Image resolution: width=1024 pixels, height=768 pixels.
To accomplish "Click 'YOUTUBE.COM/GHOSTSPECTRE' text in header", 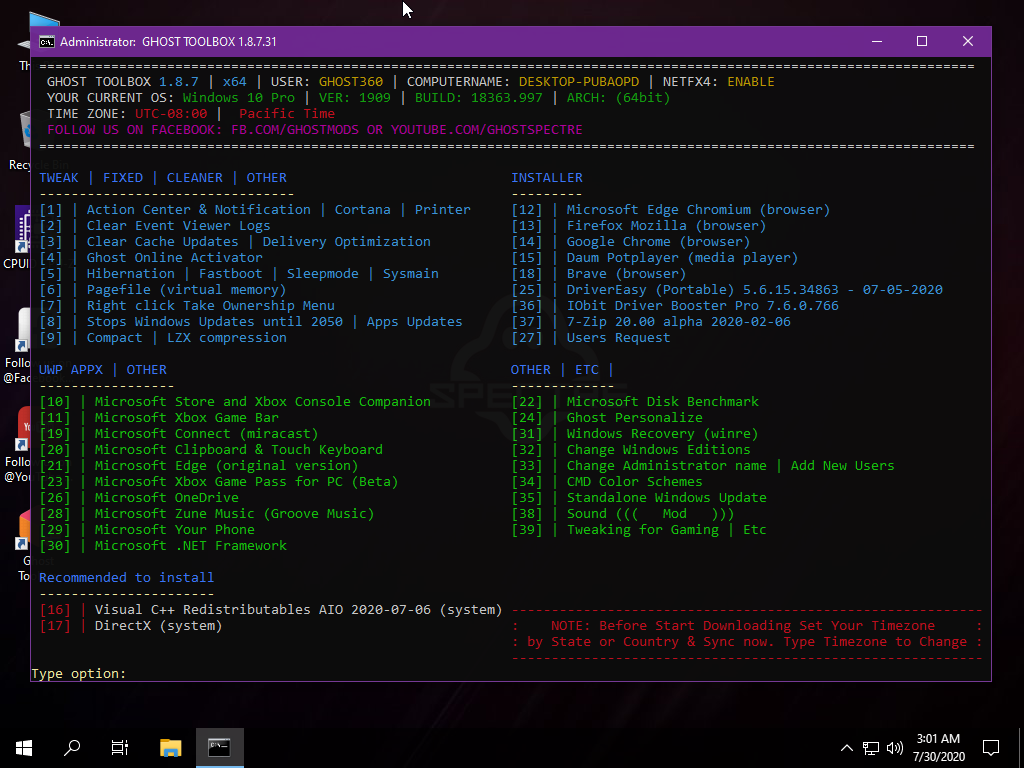I will [487, 130].
